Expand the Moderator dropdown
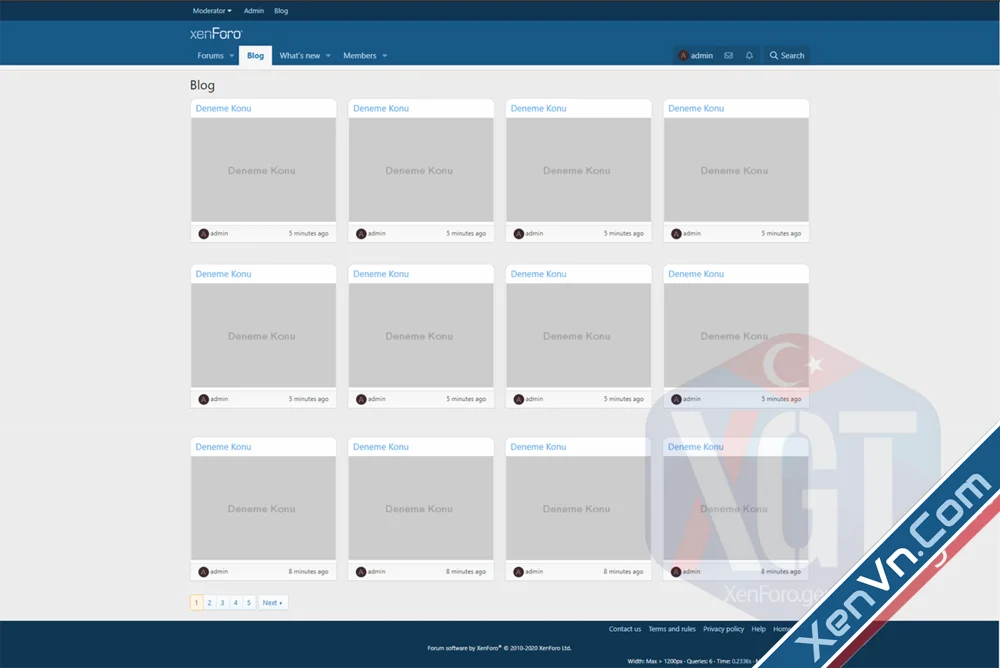 [x=209, y=10]
